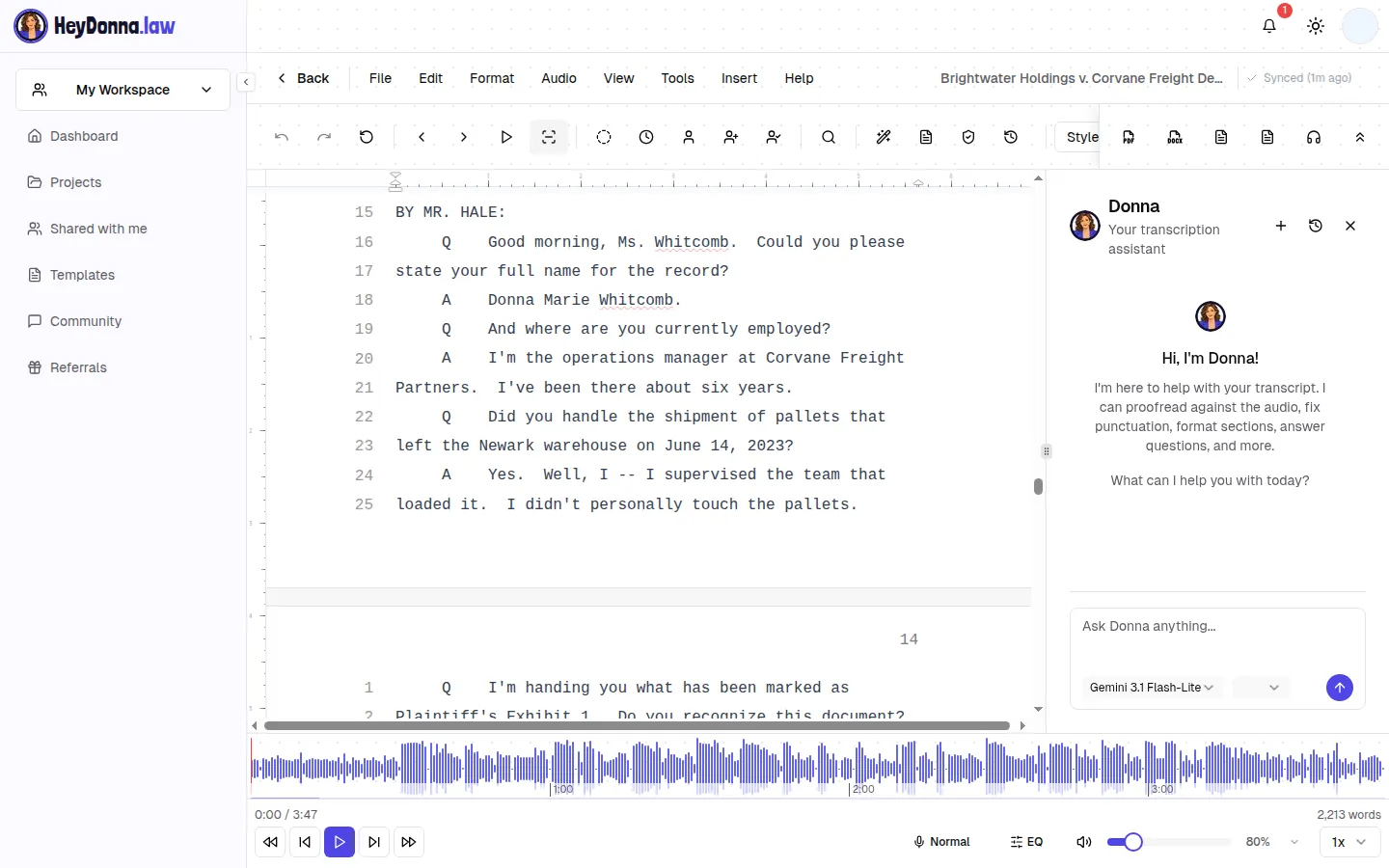
Task: Collapse the toolbar with the double chevron
Action: tap(1360, 137)
